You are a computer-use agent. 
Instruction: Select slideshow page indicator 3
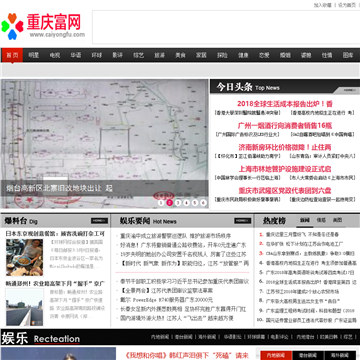point(178,203)
